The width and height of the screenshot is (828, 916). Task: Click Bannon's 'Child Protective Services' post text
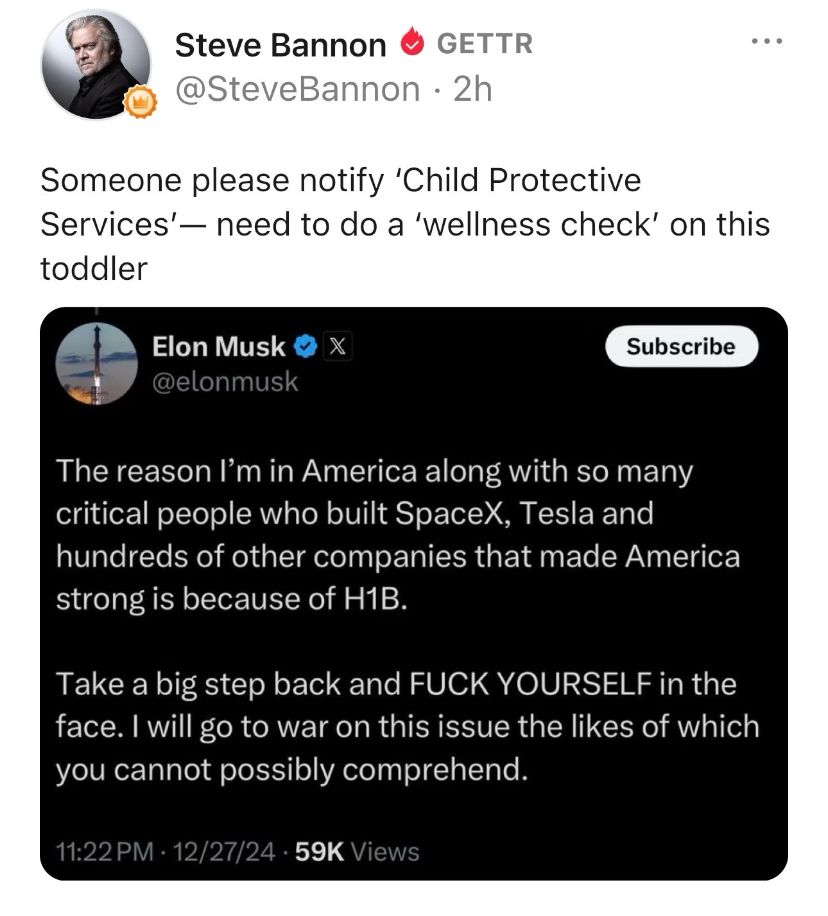(405, 224)
